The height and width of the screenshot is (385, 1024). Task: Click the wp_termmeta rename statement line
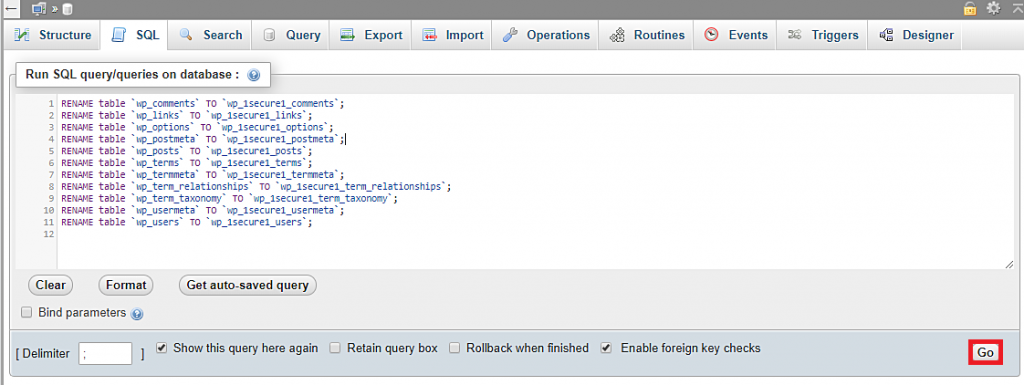202,174
